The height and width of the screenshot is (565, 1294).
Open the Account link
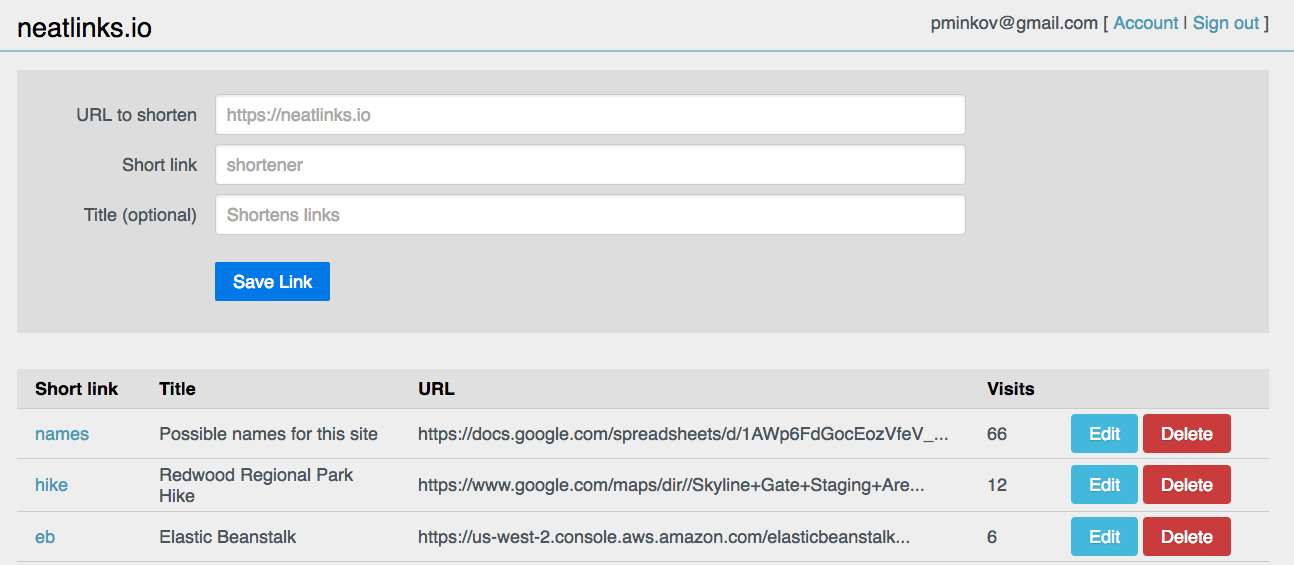click(1145, 23)
